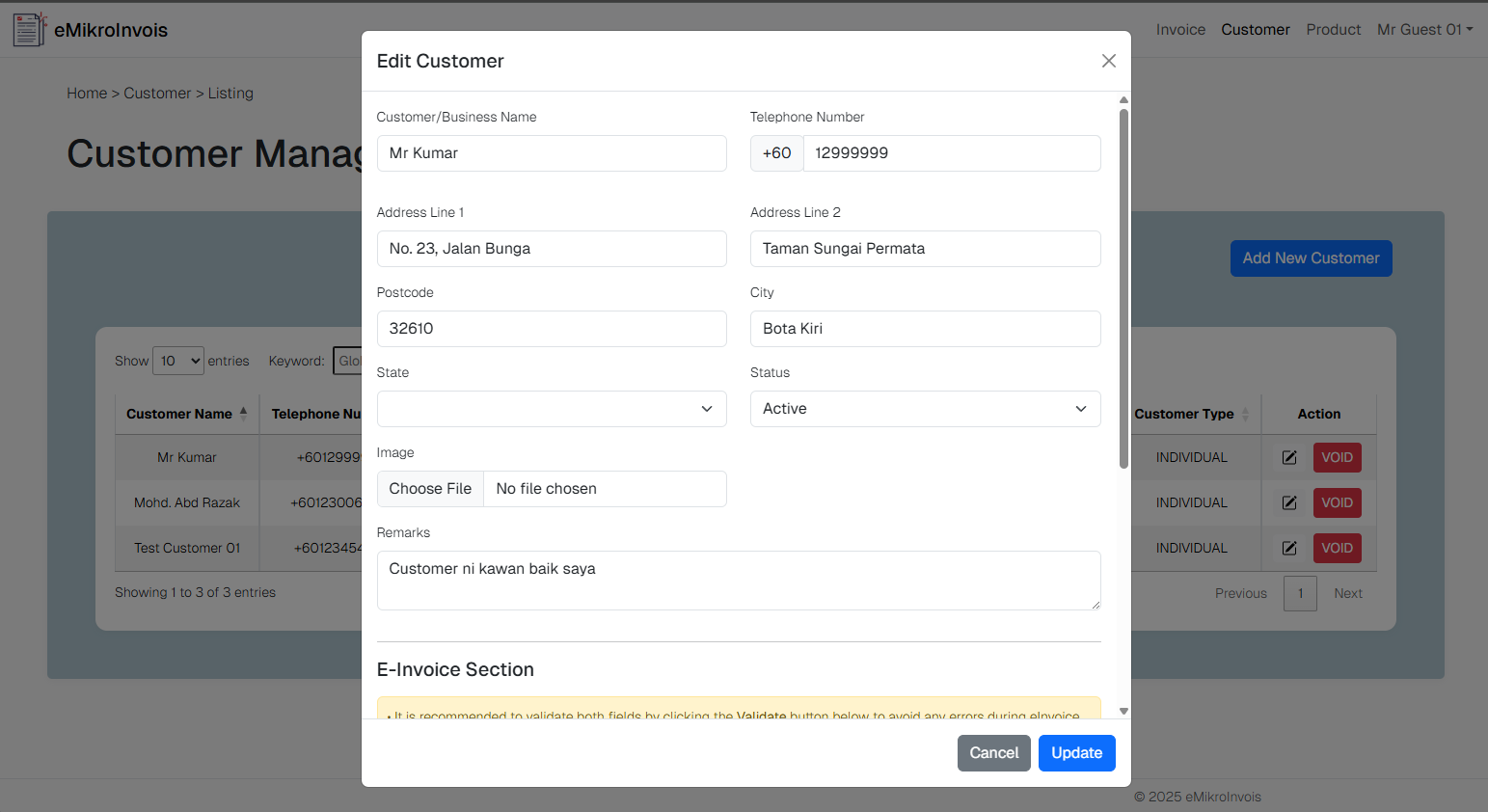Expand the Status dropdown showing Active

(924, 409)
